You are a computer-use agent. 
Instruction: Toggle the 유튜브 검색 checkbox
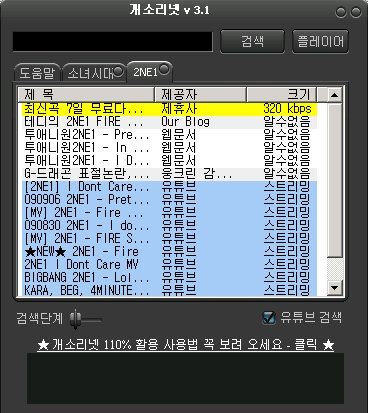269,317
